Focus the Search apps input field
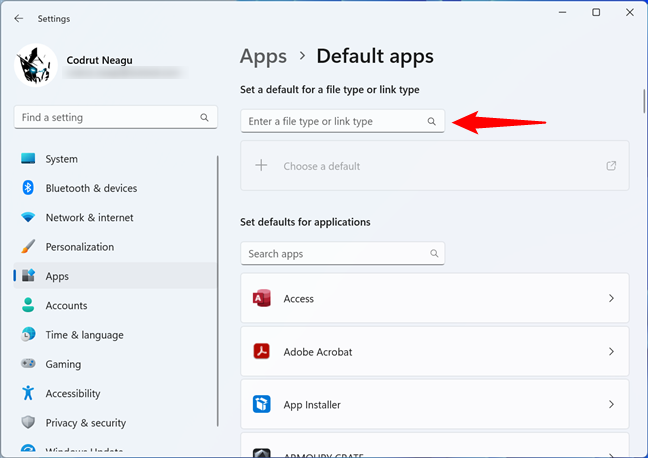This screenshot has width=648, height=458. 335,254
